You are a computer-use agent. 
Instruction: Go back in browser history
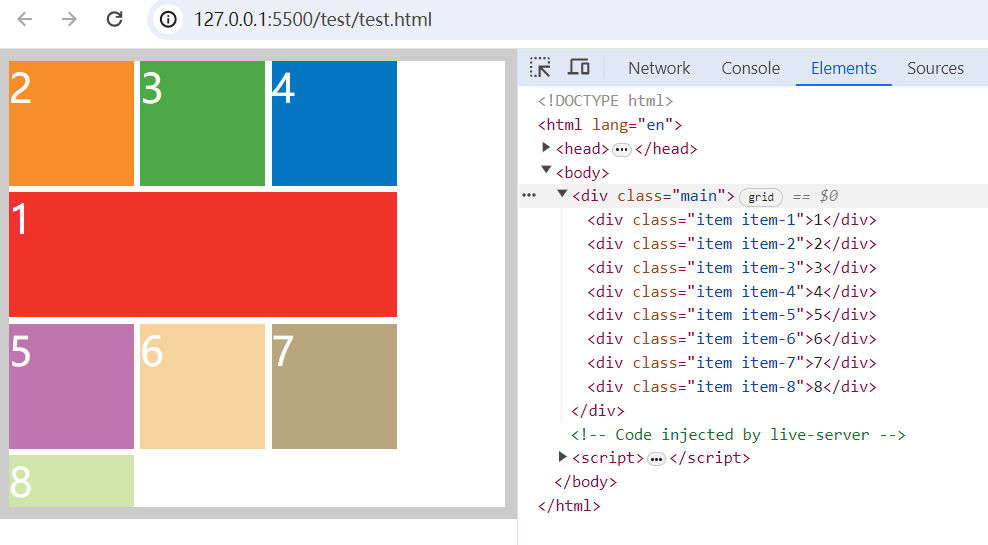tap(25, 20)
